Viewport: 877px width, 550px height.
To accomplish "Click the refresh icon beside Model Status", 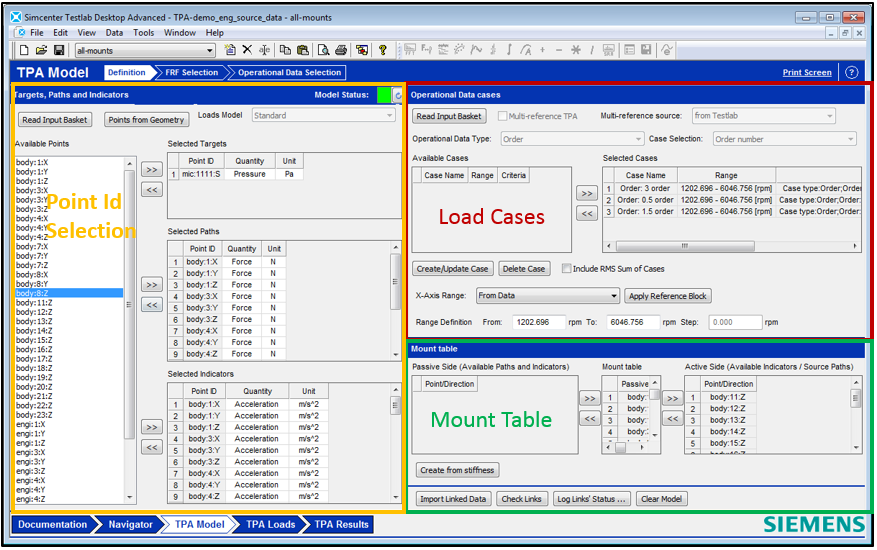I will click(398, 96).
